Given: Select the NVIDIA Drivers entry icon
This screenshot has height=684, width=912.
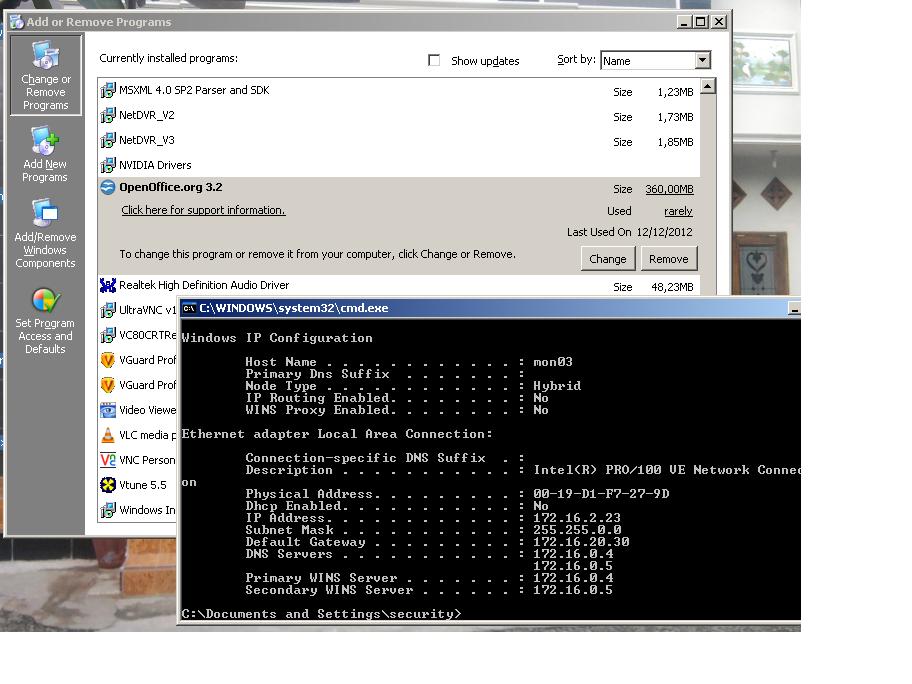Looking at the screenshot, I should (108, 165).
